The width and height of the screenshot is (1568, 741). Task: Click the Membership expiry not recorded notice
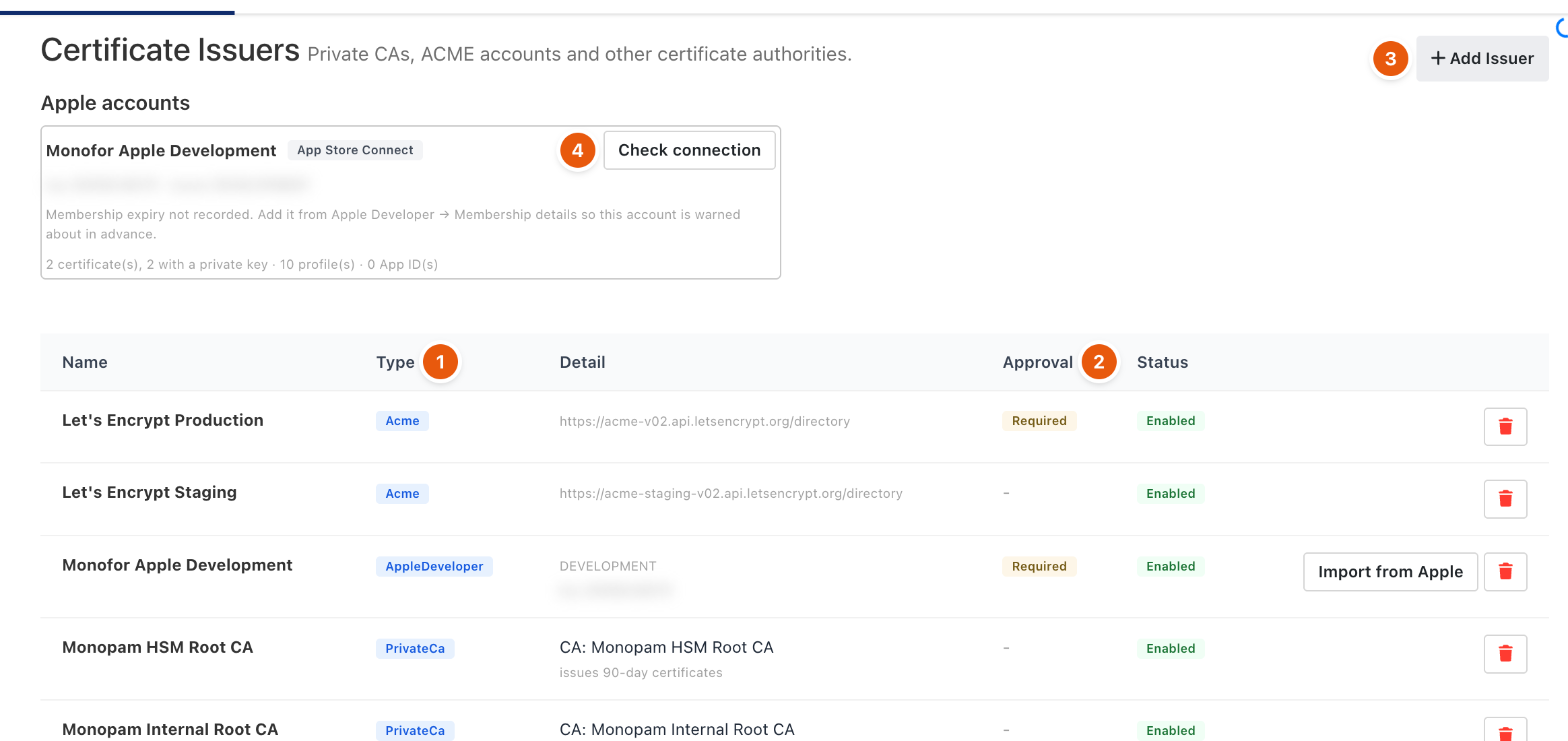click(393, 224)
